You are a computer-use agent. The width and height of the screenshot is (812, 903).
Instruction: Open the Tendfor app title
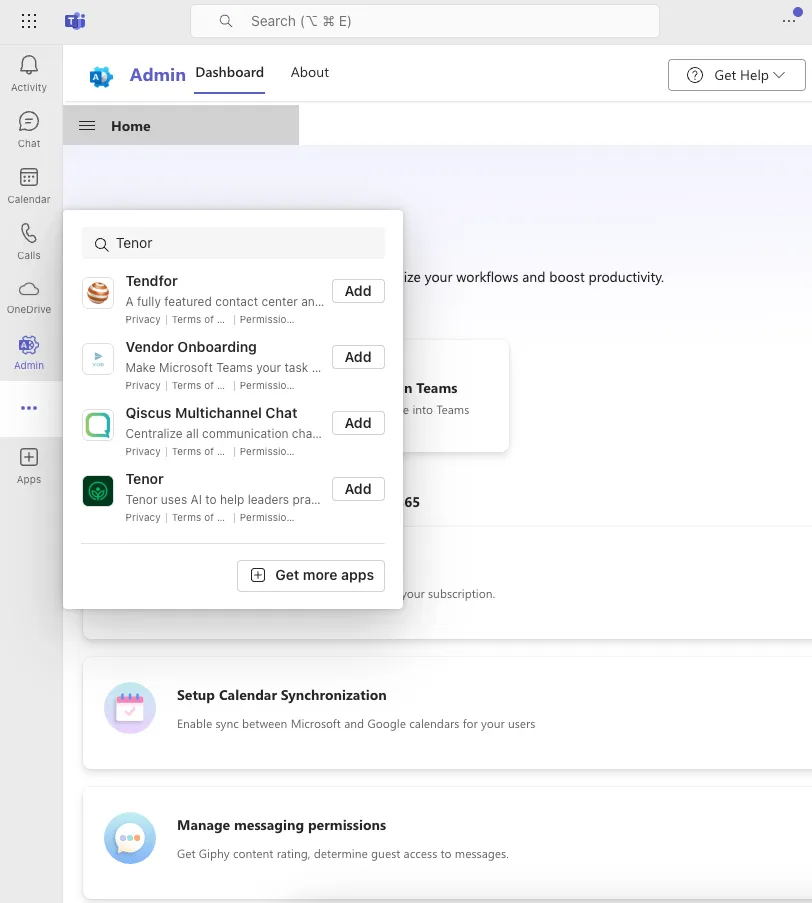point(151,281)
